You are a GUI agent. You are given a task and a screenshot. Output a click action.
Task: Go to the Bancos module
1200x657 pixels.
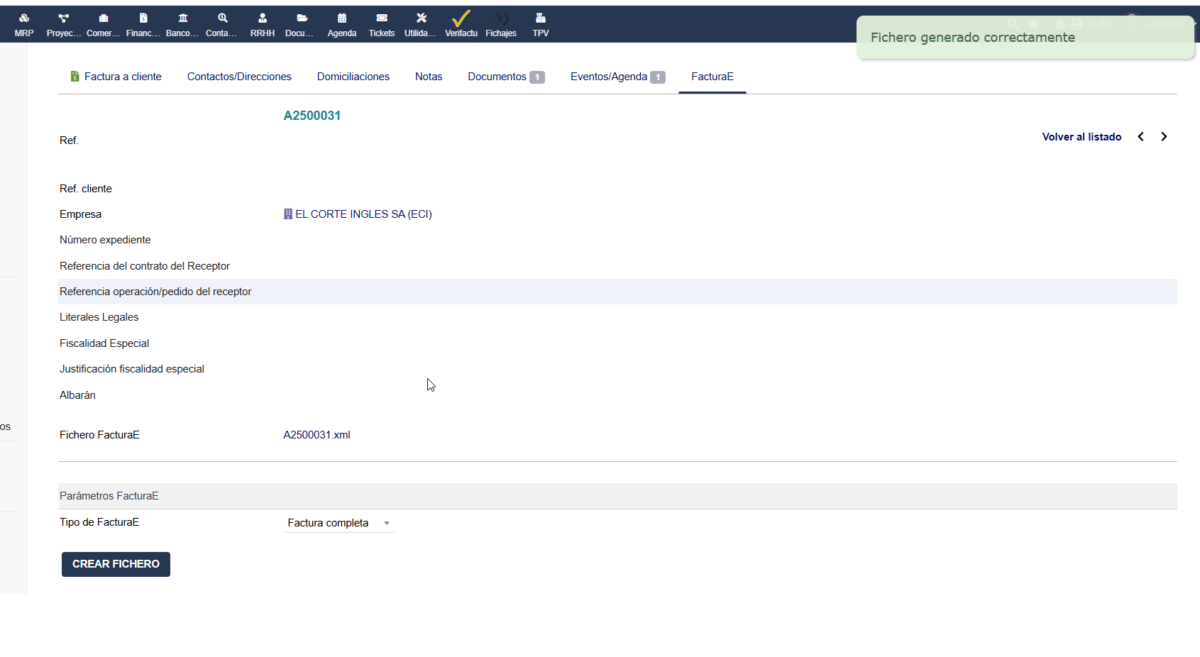click(x=182, y=24)
